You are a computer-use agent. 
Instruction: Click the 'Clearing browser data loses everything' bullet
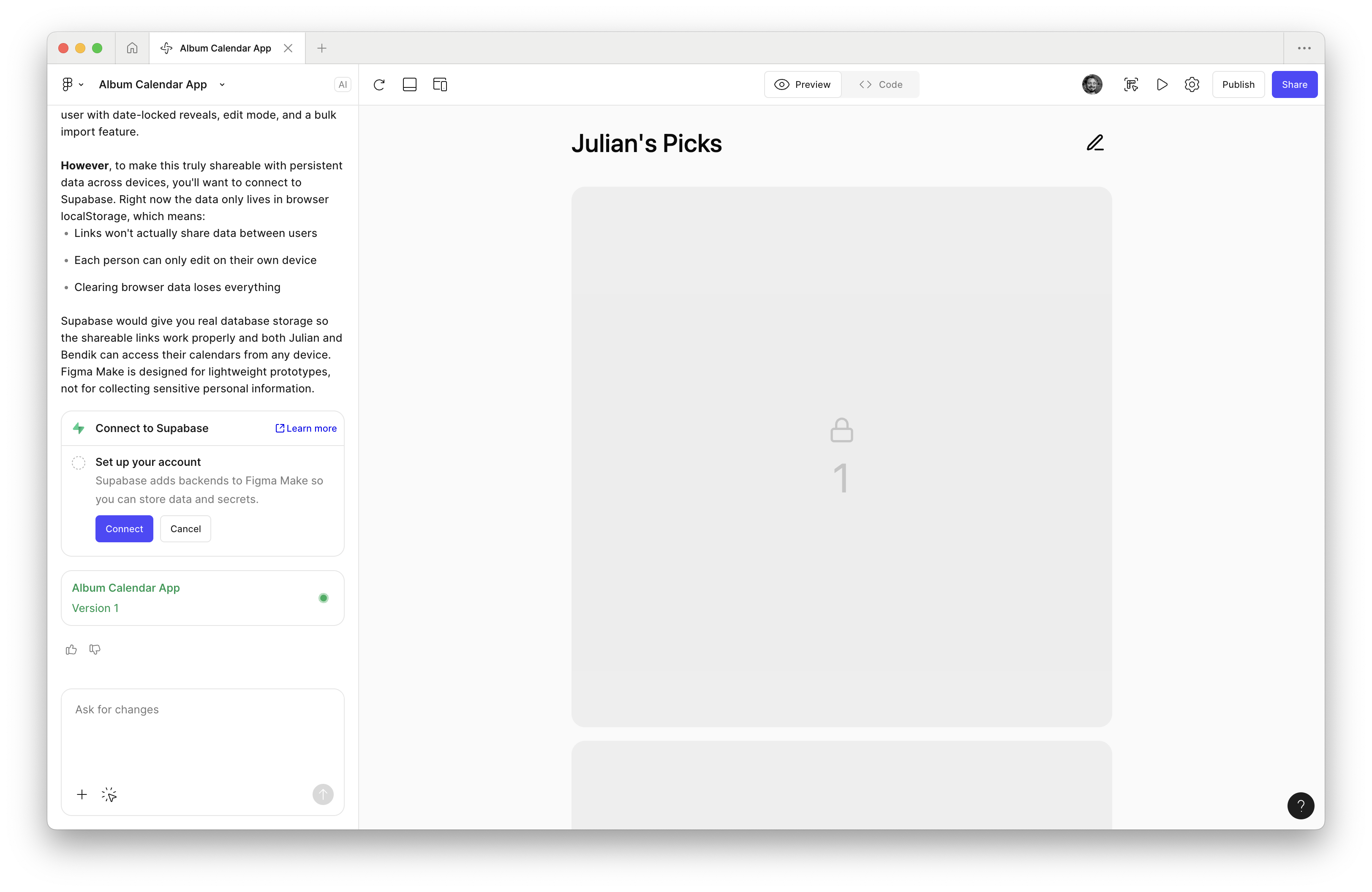(177, 287)
